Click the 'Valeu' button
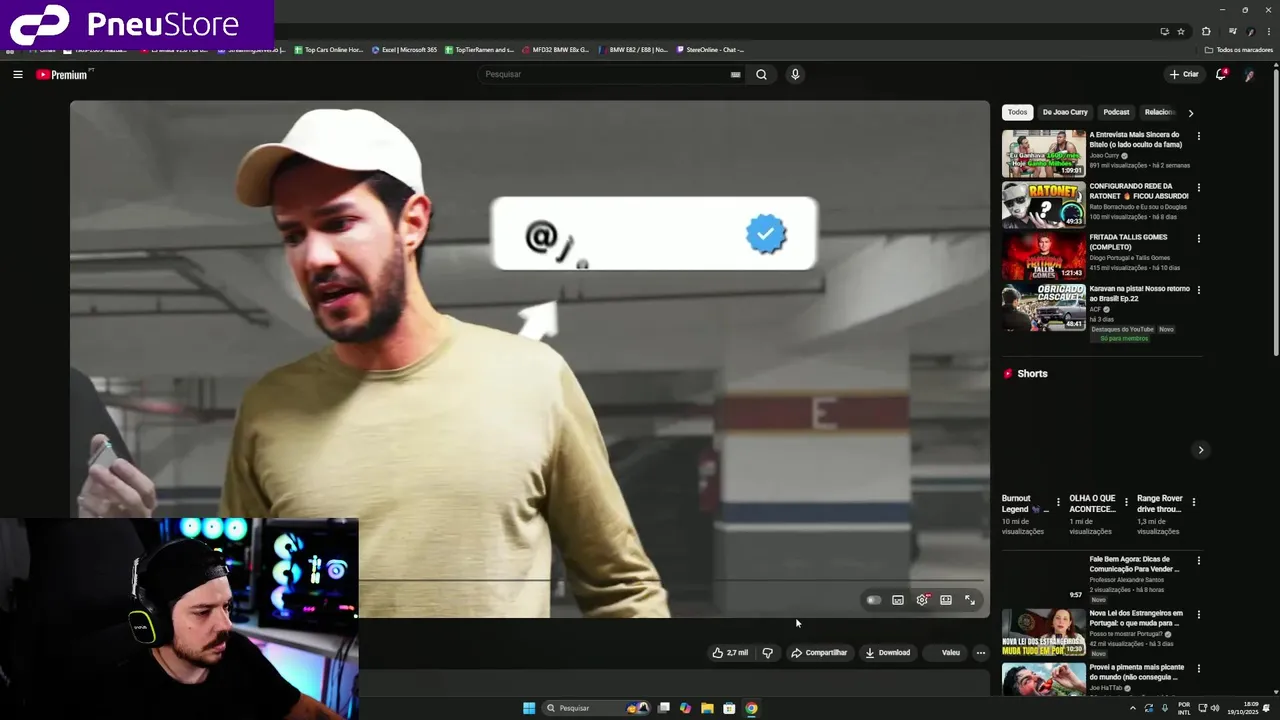The width and height of the screenshot is (1280, 720). 946,653
